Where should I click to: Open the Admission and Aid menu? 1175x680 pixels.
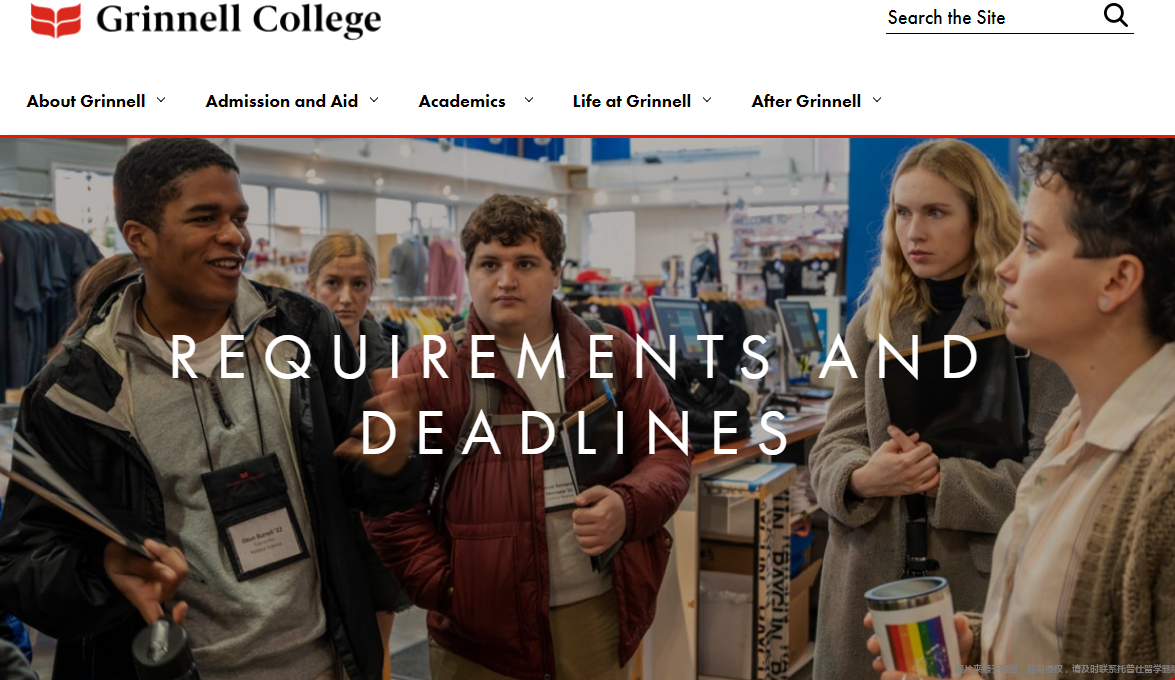282,101
